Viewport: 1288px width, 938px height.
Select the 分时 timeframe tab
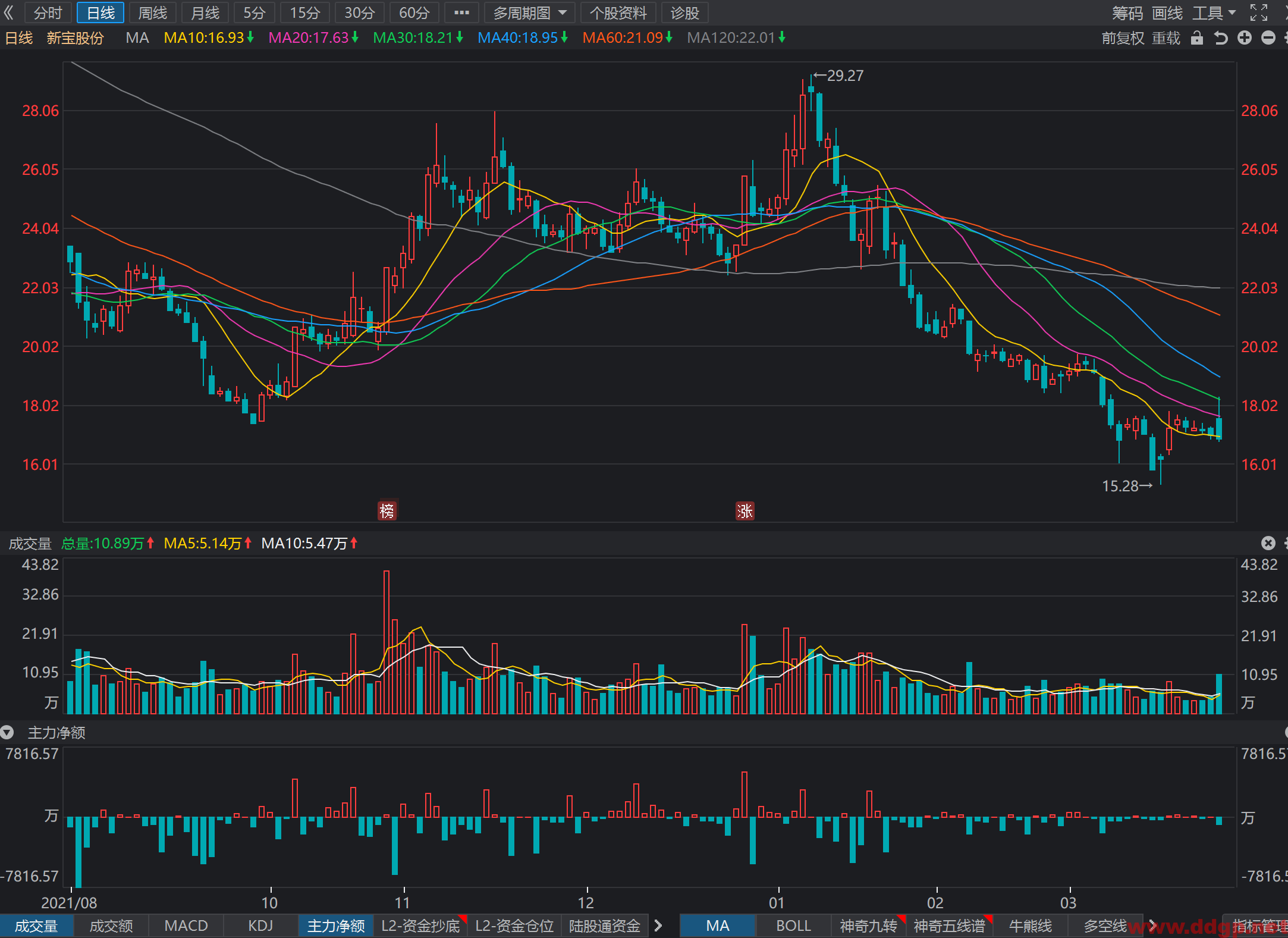point(48,12)
